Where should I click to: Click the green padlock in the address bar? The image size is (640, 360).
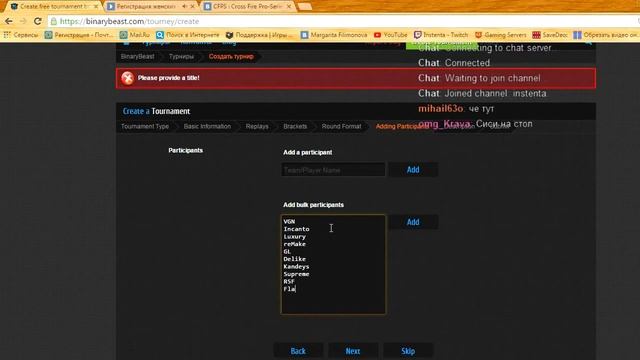(53, 21)
